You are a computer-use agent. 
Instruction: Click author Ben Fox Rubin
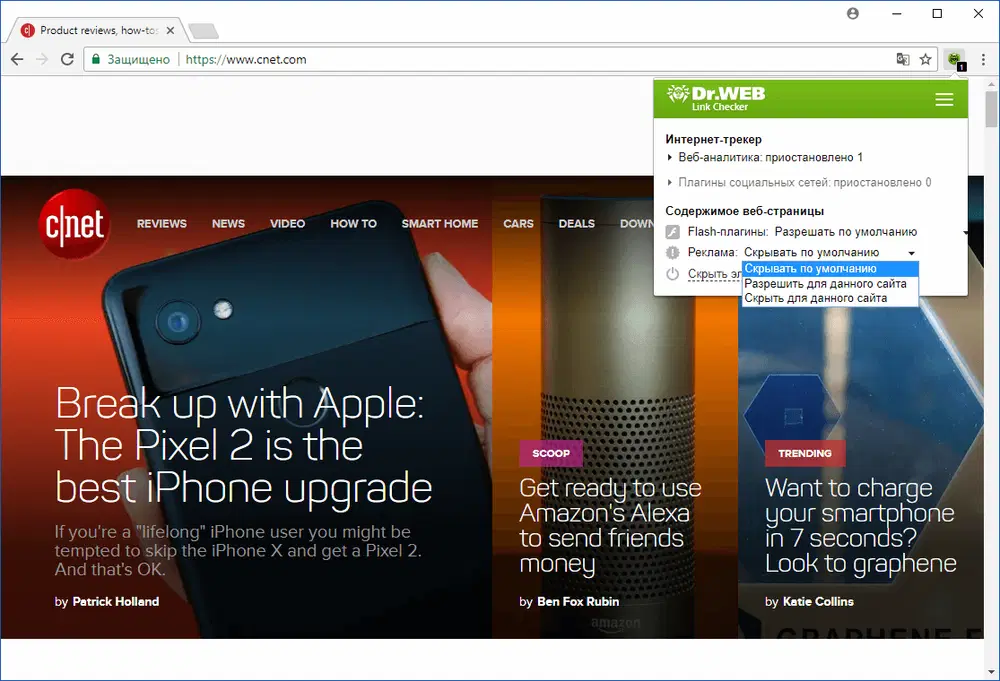(578, 601)
